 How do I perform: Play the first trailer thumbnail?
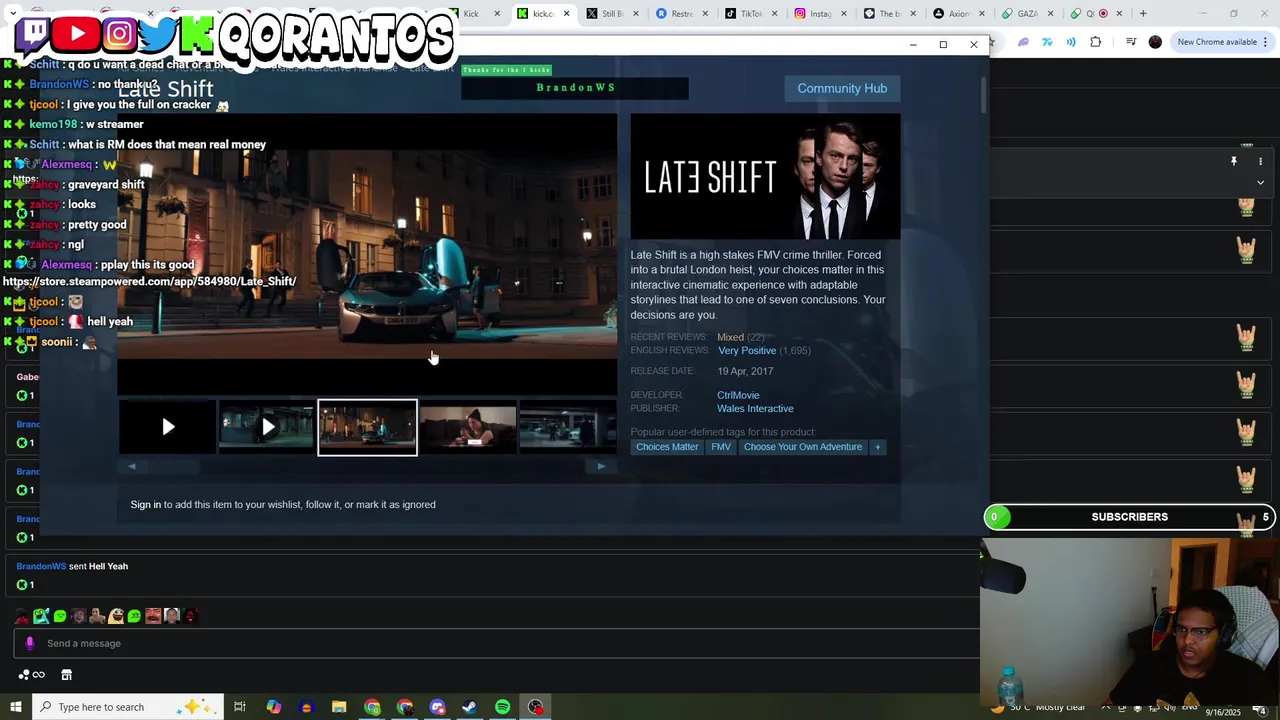click(168, 428)
